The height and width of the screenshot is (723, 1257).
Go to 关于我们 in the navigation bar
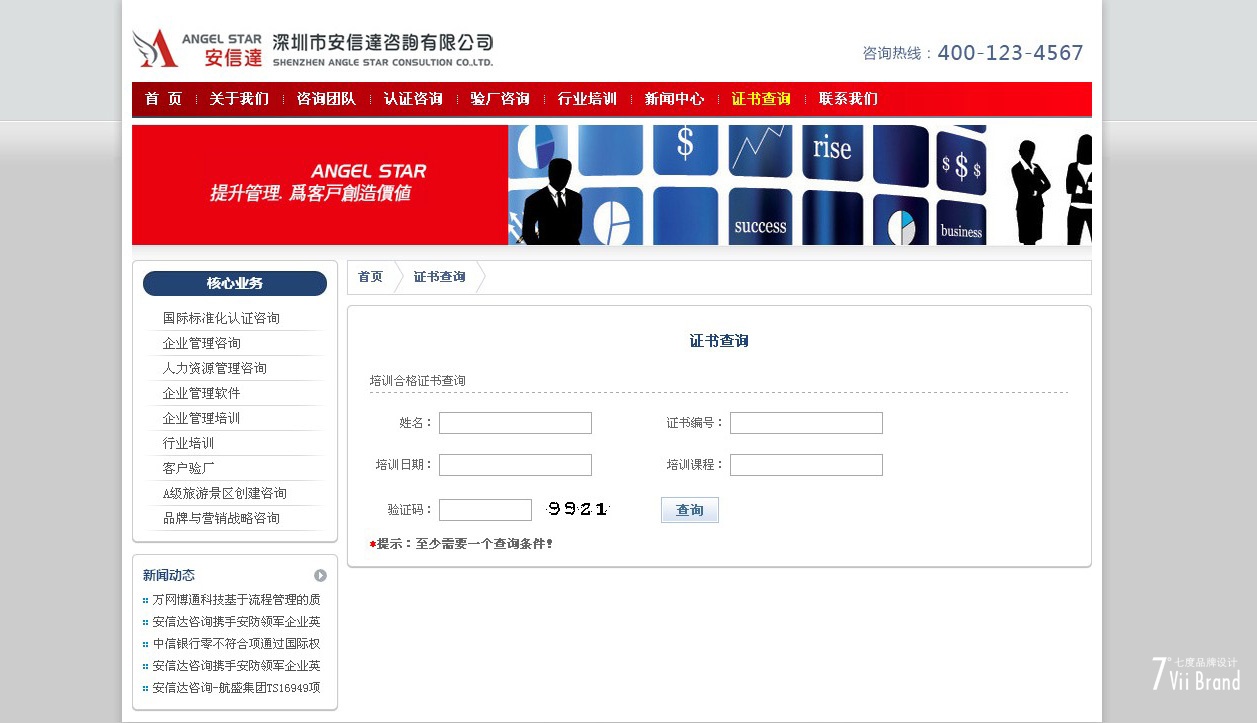[239, 99]
